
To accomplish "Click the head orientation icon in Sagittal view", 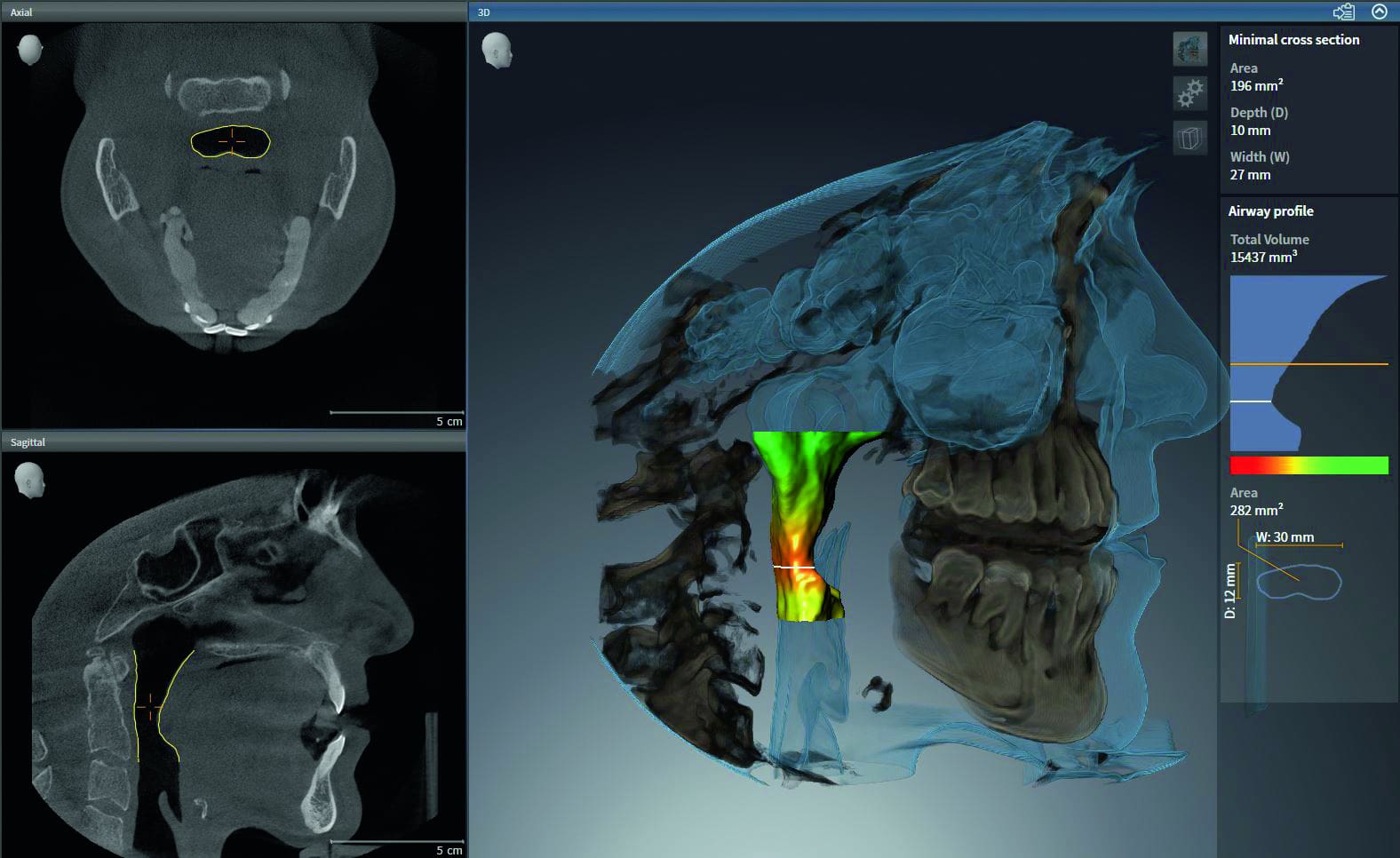I will point(30,481).
